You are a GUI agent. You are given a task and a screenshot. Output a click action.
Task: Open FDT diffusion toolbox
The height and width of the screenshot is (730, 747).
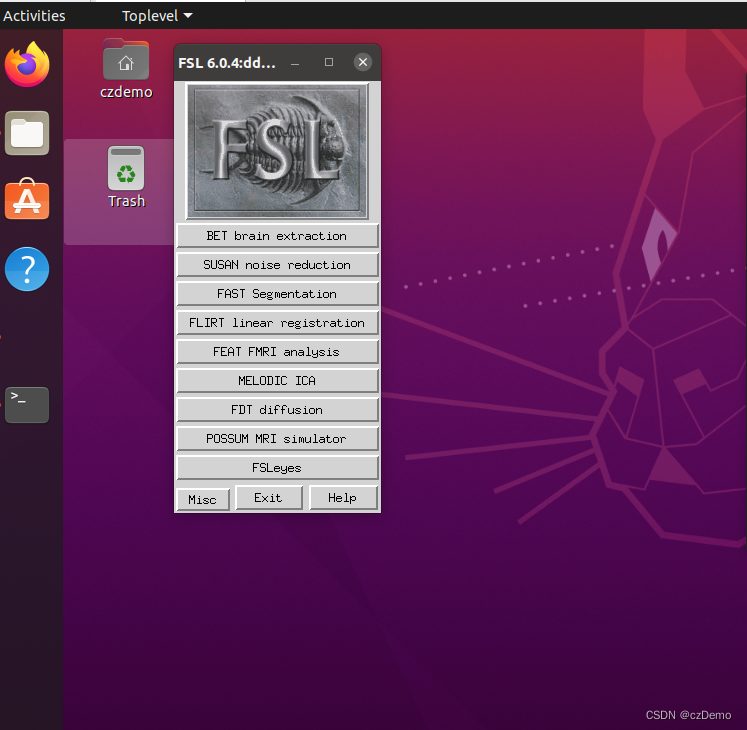point(277,410)
